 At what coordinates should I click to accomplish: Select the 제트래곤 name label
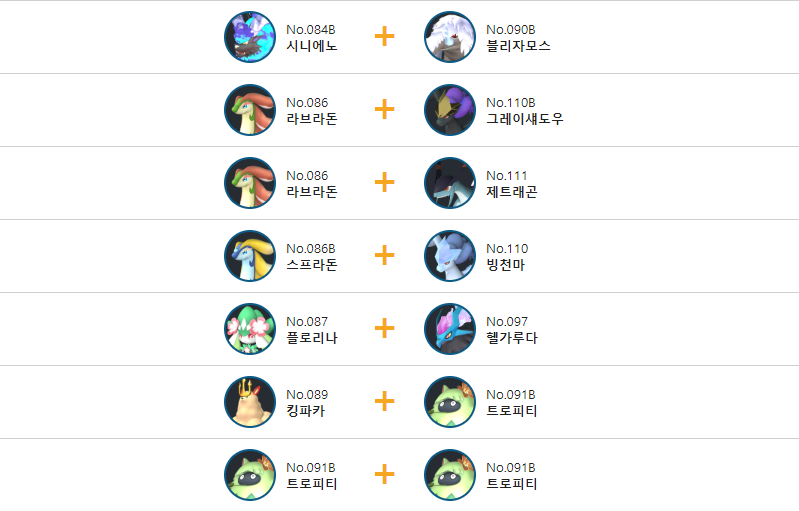[x=512, y=192]
